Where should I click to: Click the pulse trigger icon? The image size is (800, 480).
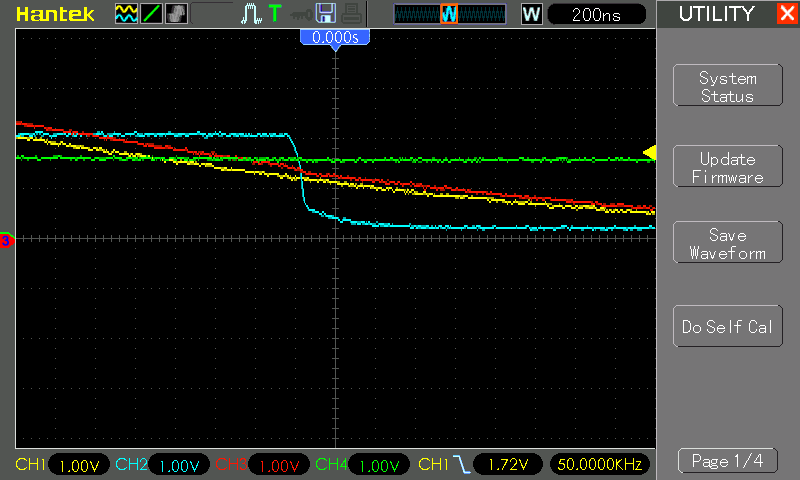(x=251, y=14)
